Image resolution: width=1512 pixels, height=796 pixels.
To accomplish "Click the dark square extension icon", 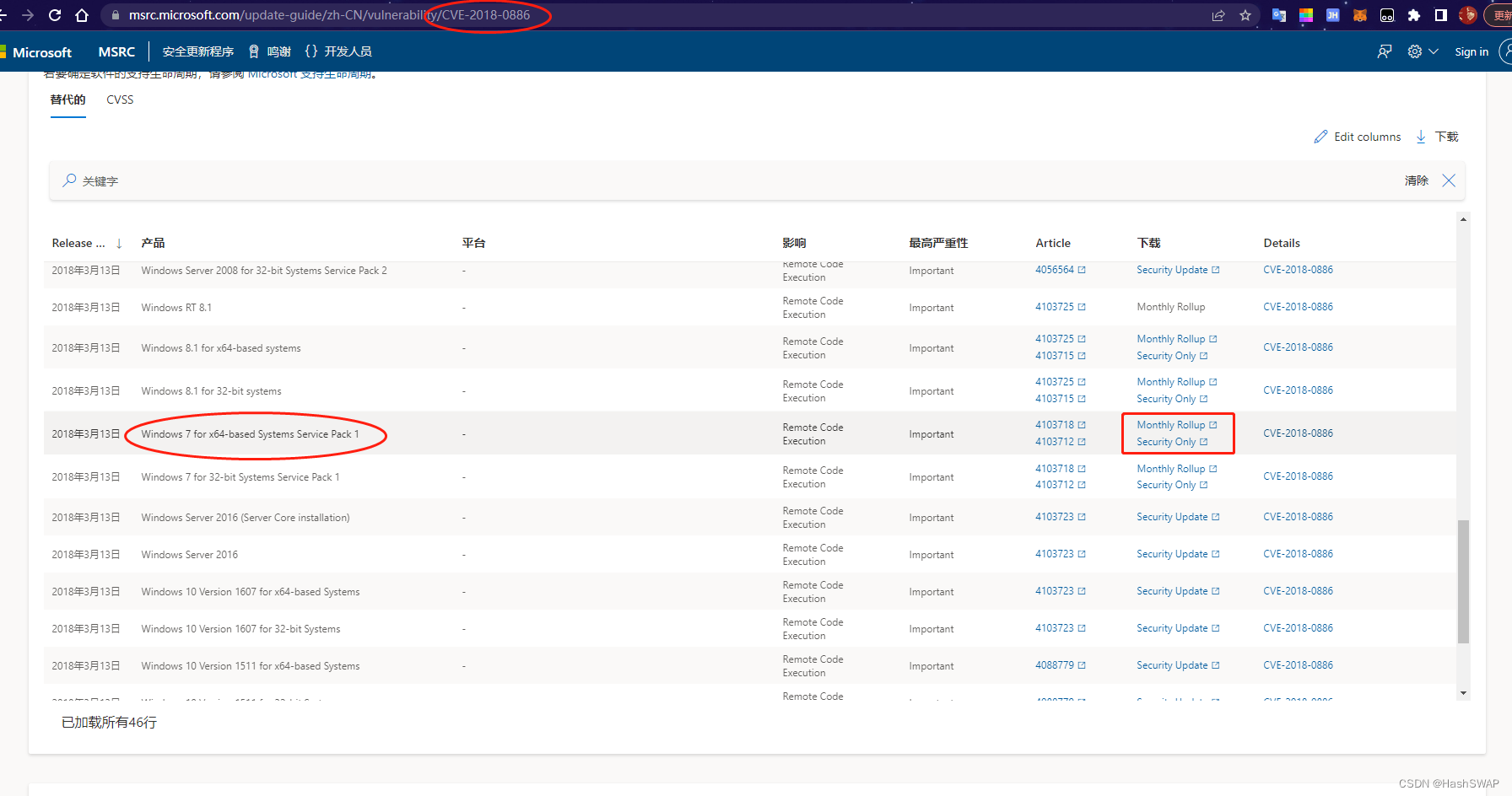I will 1387,15.
